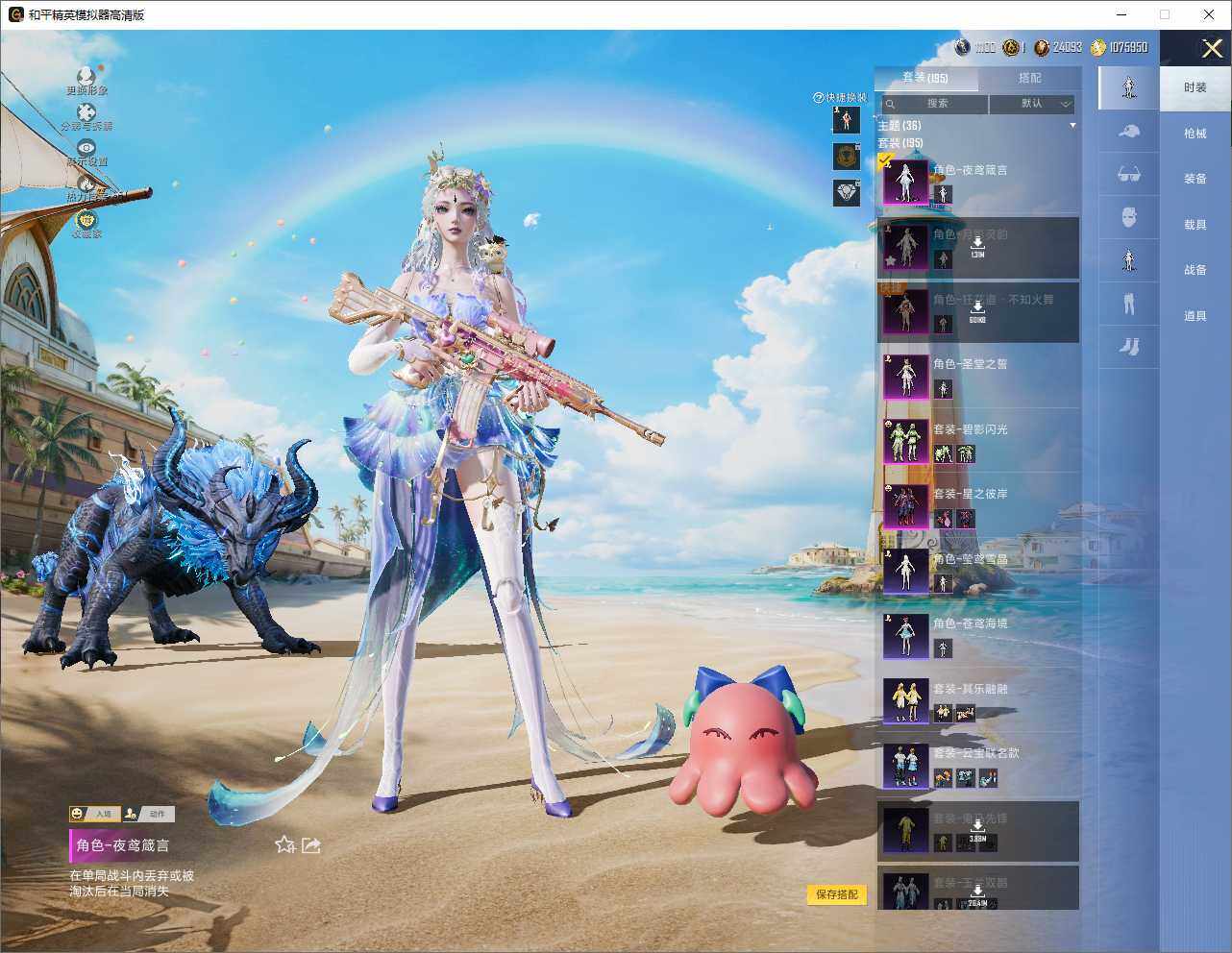Click the gold emblem quick-change slot
This screenshot has width=1232, height=953.
(x=847, y=156)
